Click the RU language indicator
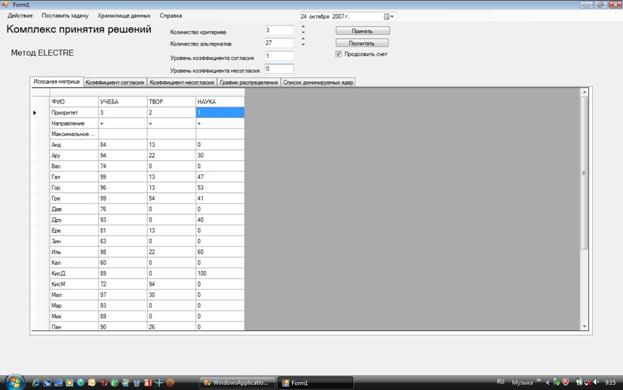 [x=500, y=382]
